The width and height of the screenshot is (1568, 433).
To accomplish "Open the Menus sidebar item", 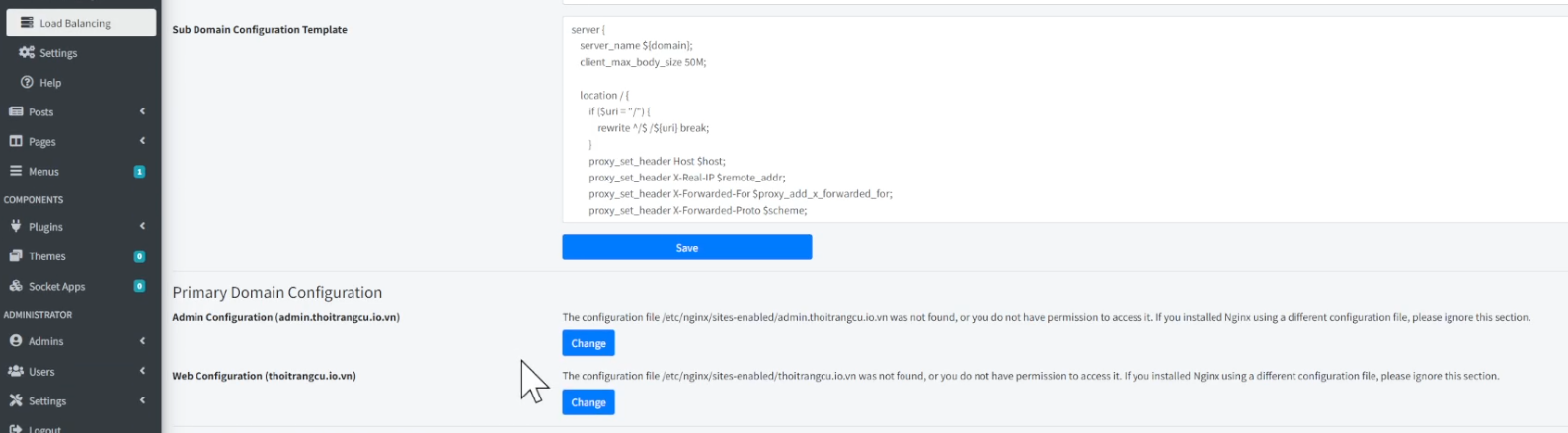I will pyautogui.click(x=43, y=172).
